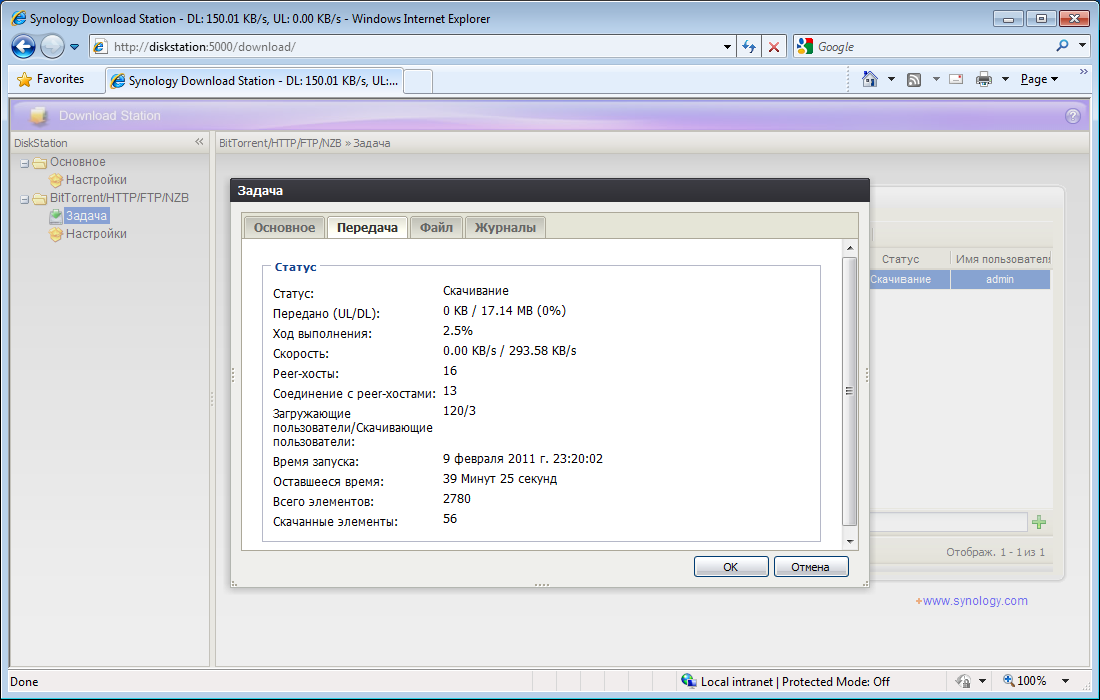
Task: Open the zoom level dropdown arrow
Action: point(1066,681)
